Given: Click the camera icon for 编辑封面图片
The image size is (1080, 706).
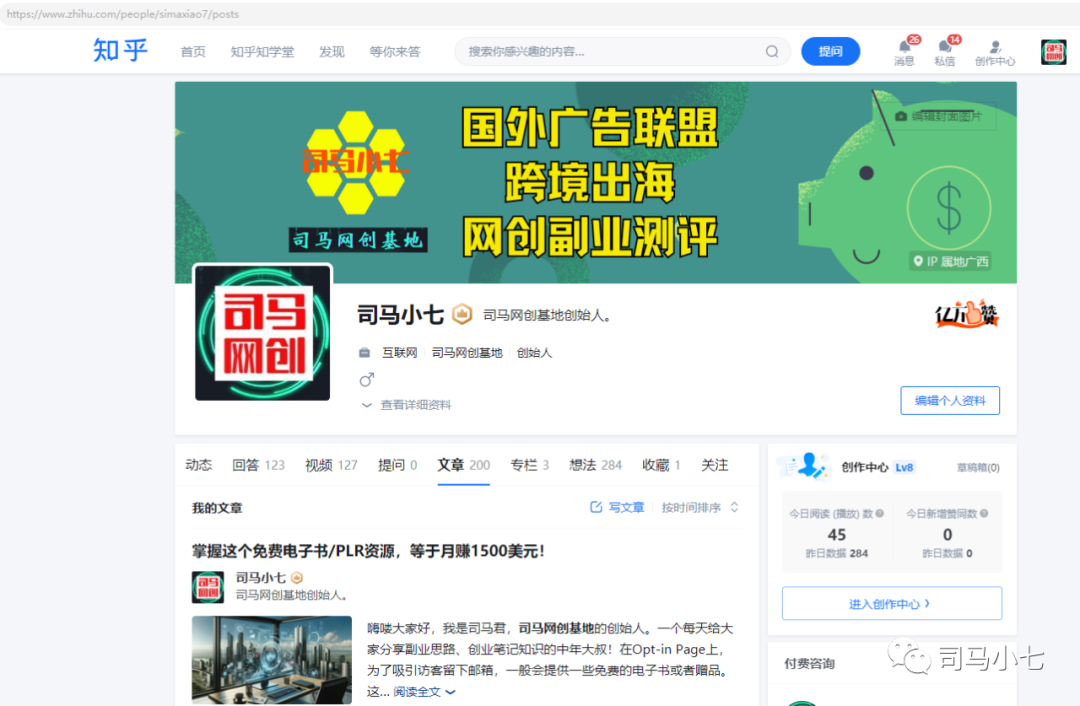Looking at the screenshot, I should [x=901, y=116].
